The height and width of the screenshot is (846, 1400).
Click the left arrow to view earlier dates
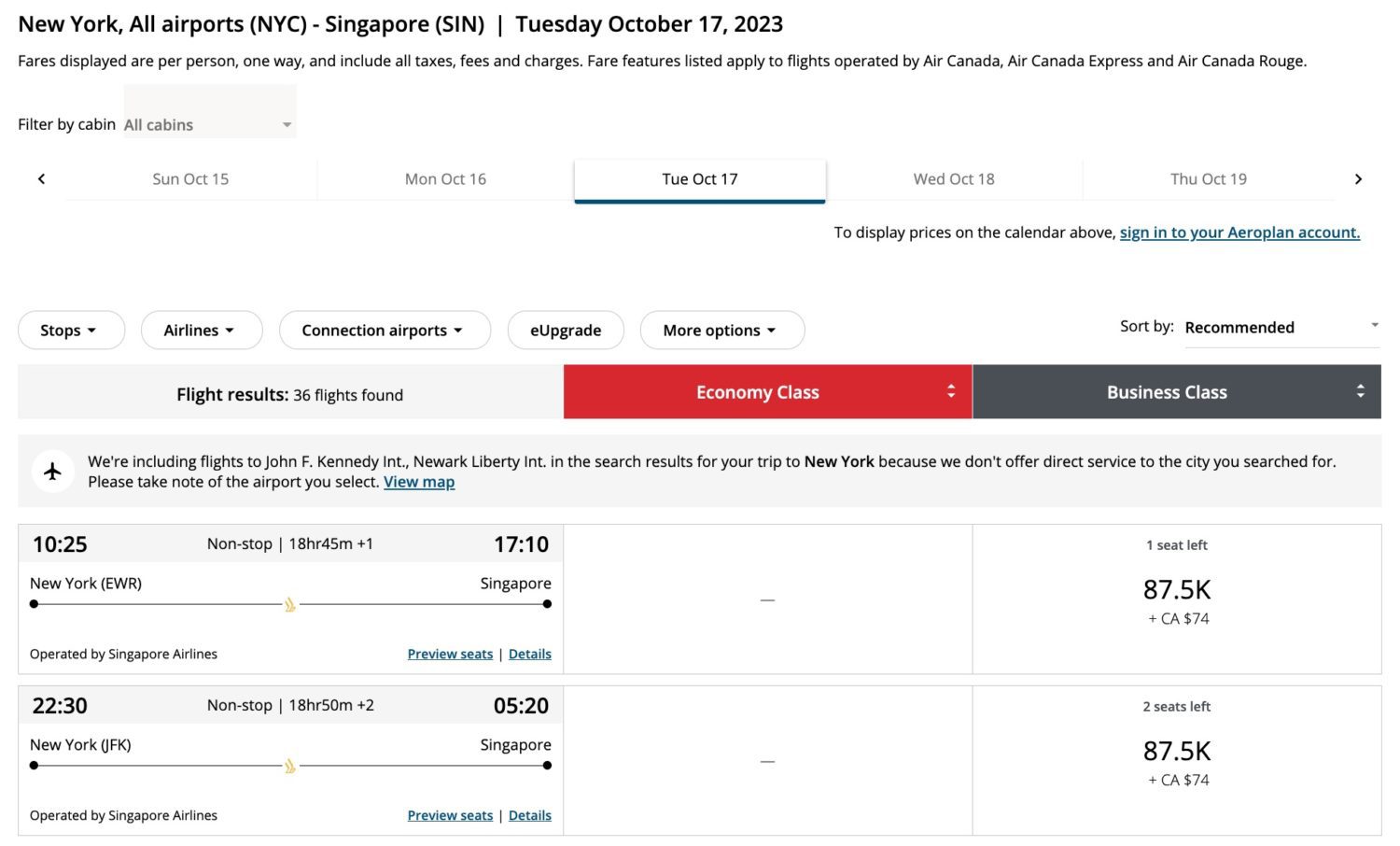click(x=41, y=178)
